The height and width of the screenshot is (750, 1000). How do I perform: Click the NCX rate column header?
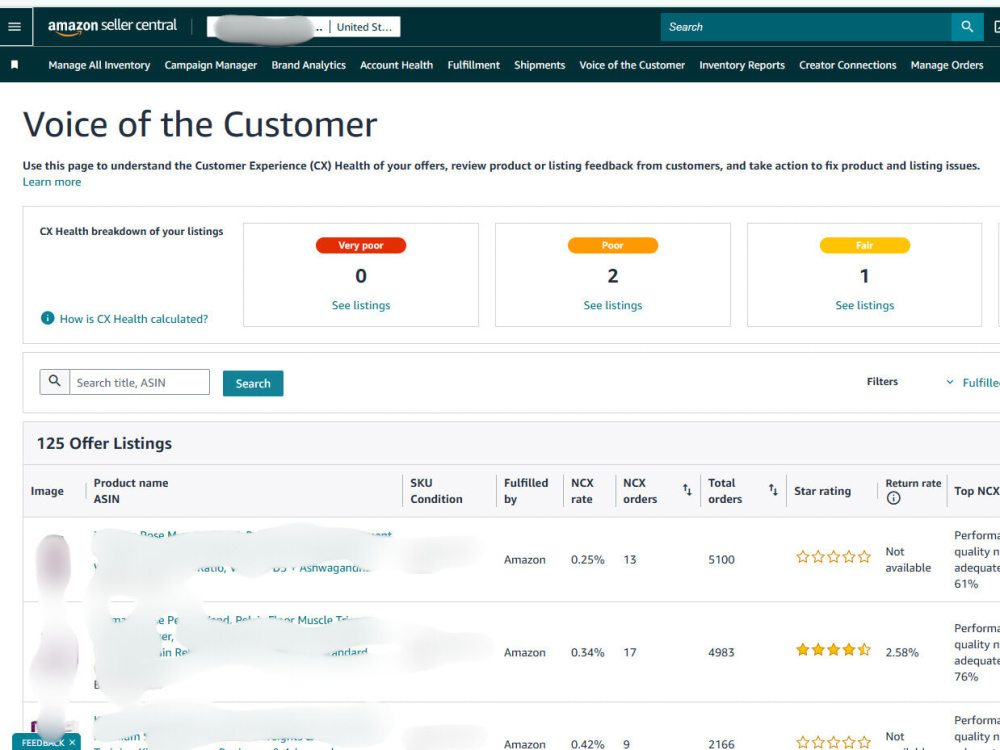click(582, 491)
